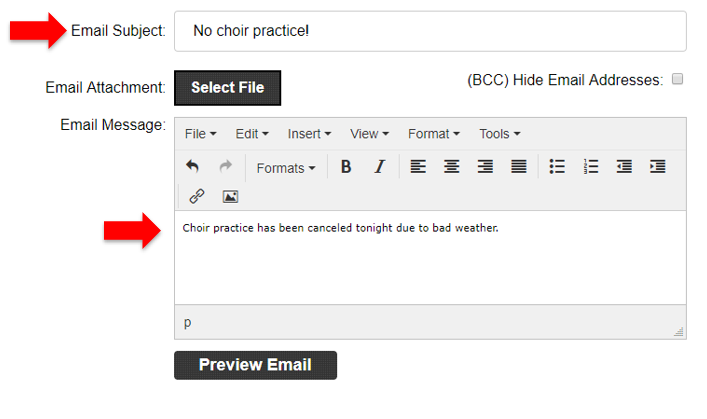Screen dimensions: 707x419
Task: Enable BCC Hide Email Addresses checkbox
Action: click(x=677, y=79)
